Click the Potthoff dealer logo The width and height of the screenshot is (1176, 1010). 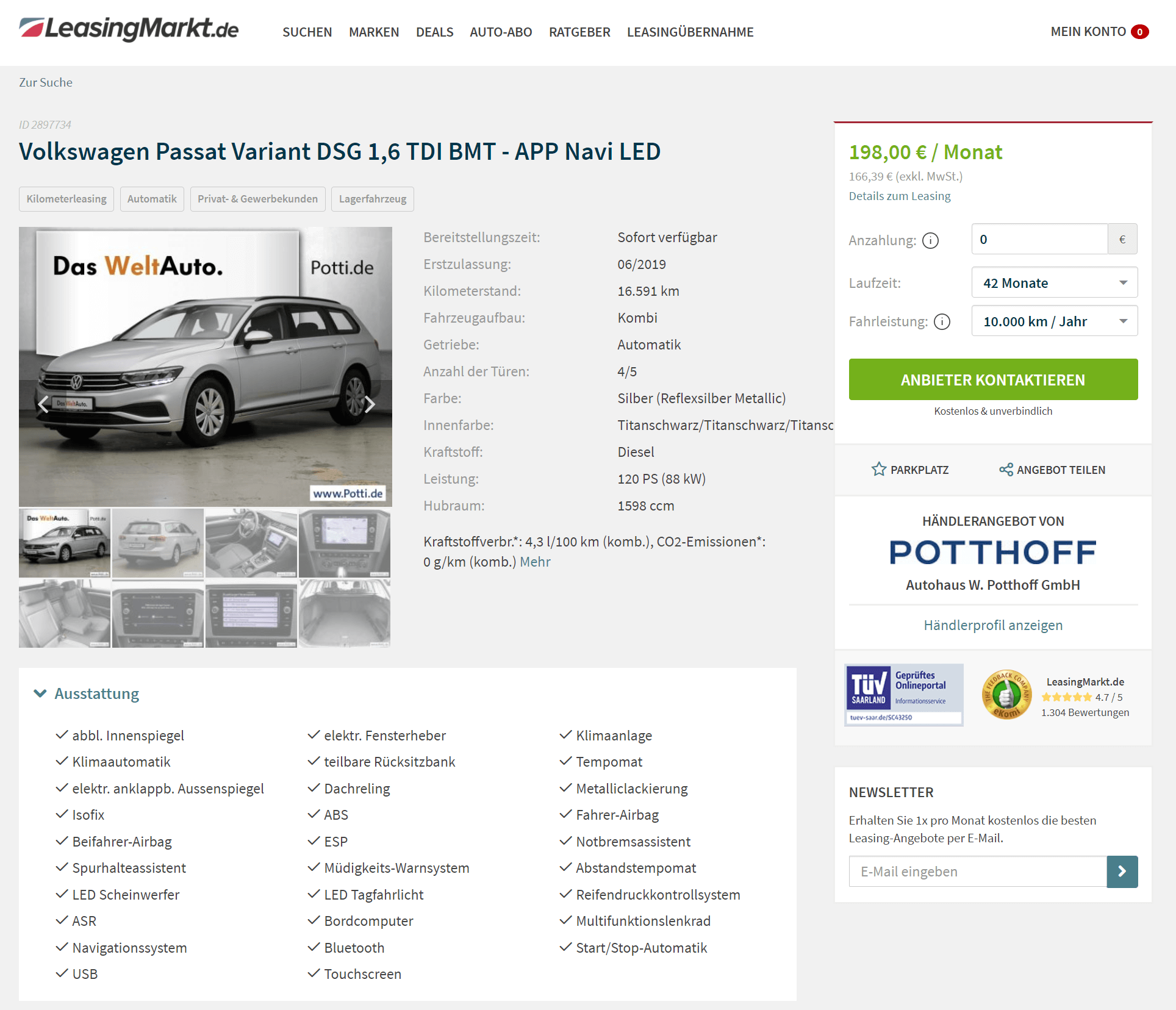point(993,553)
